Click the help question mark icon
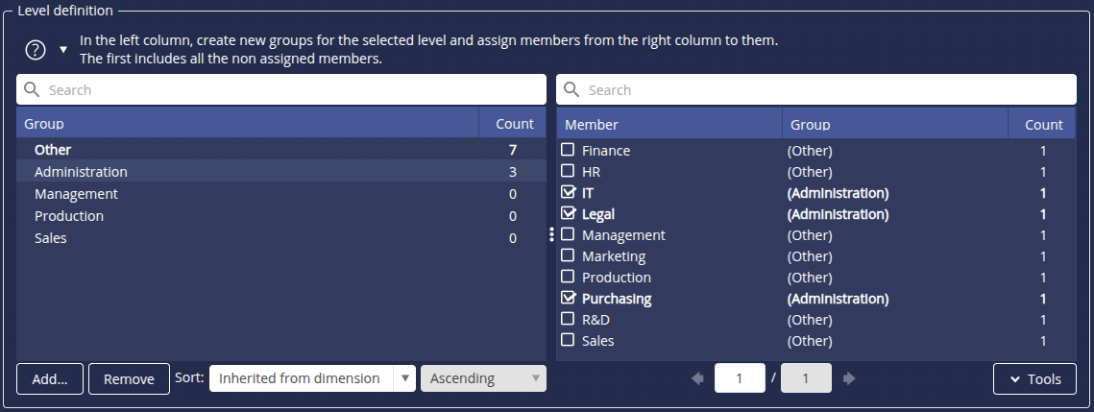The image size is (1094, 412). [x=36, y=50]
